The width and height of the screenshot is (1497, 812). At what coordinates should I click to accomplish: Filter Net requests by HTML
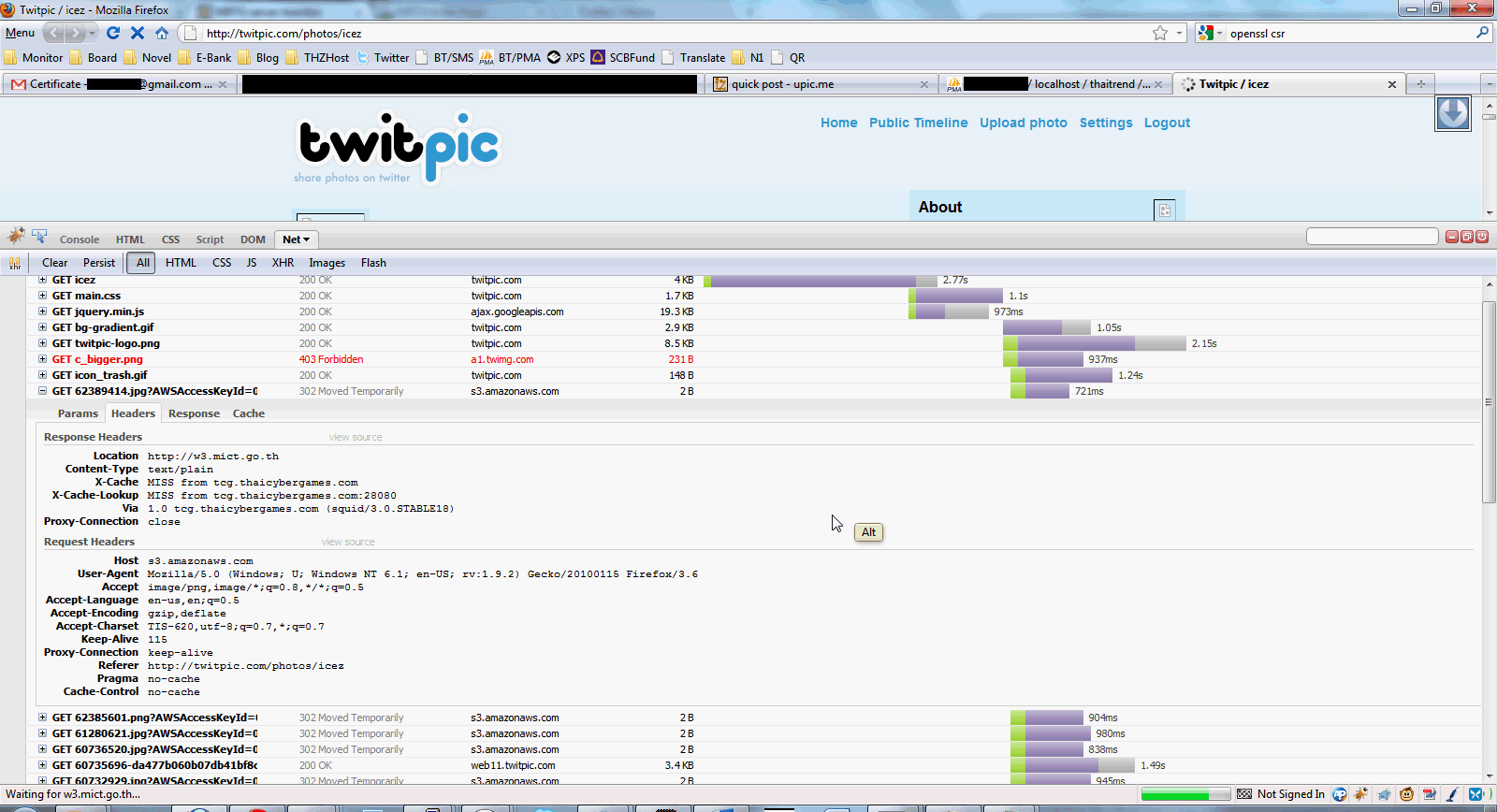(x=181, y=263)
